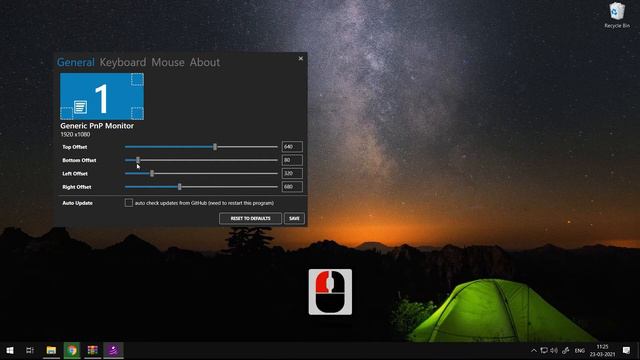Open Task View from the taskbar
Image resolution: width=640 pixels, height=360 pixels.
point(30,350)
